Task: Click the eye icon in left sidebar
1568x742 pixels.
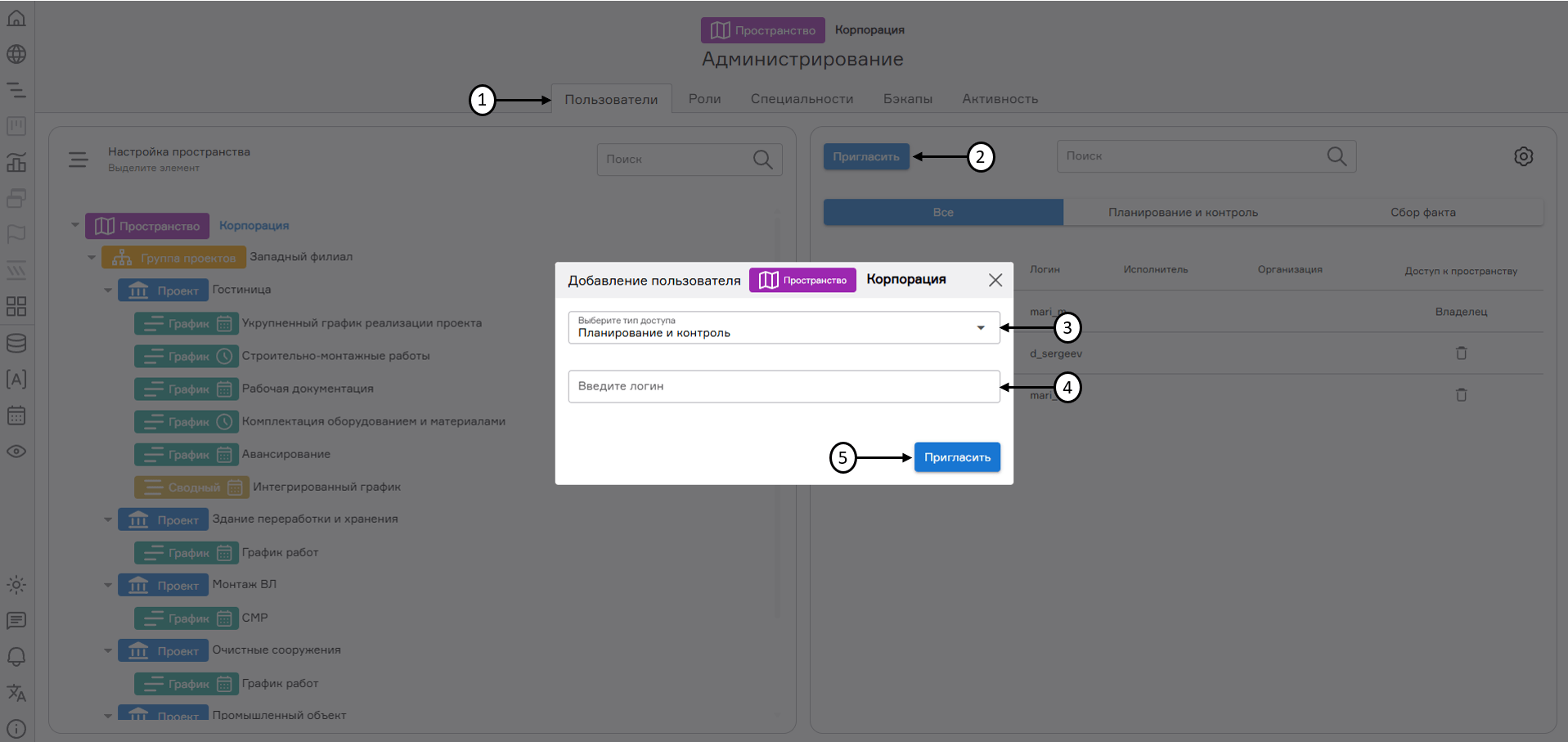Action: [x=16, y=452]
